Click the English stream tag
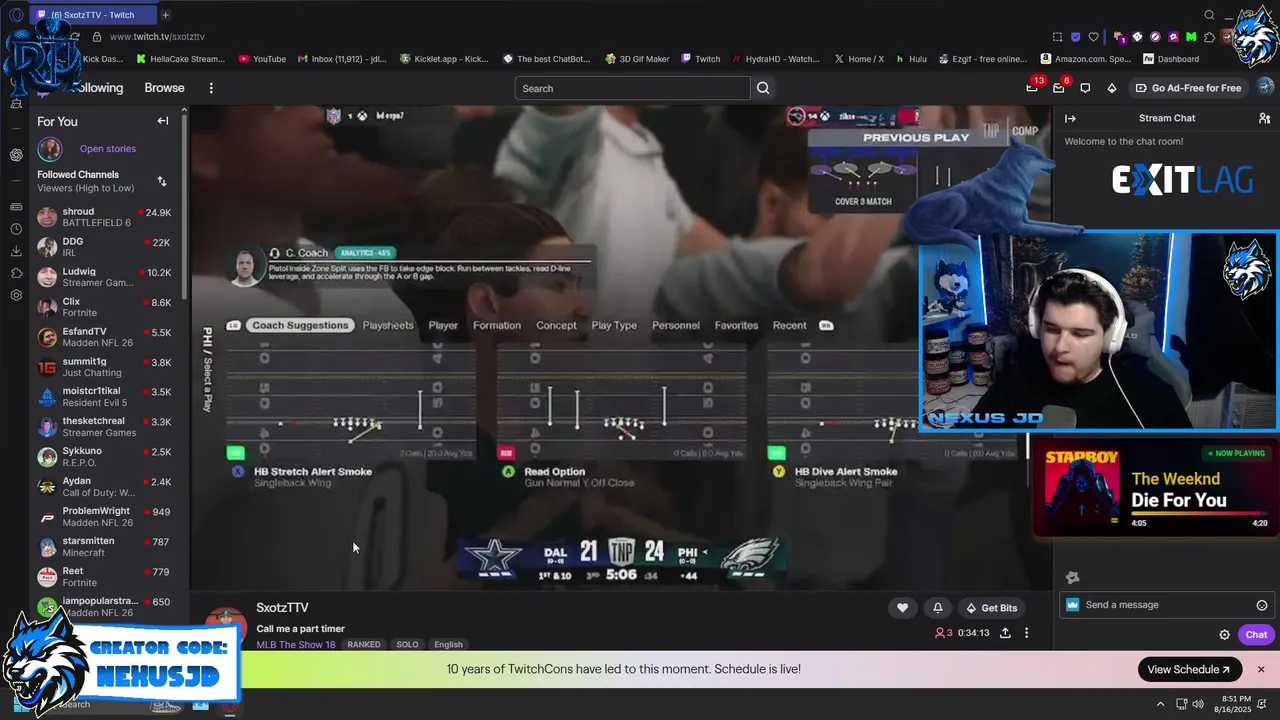Screen dimensions: 1280x720 coord(448,645)
